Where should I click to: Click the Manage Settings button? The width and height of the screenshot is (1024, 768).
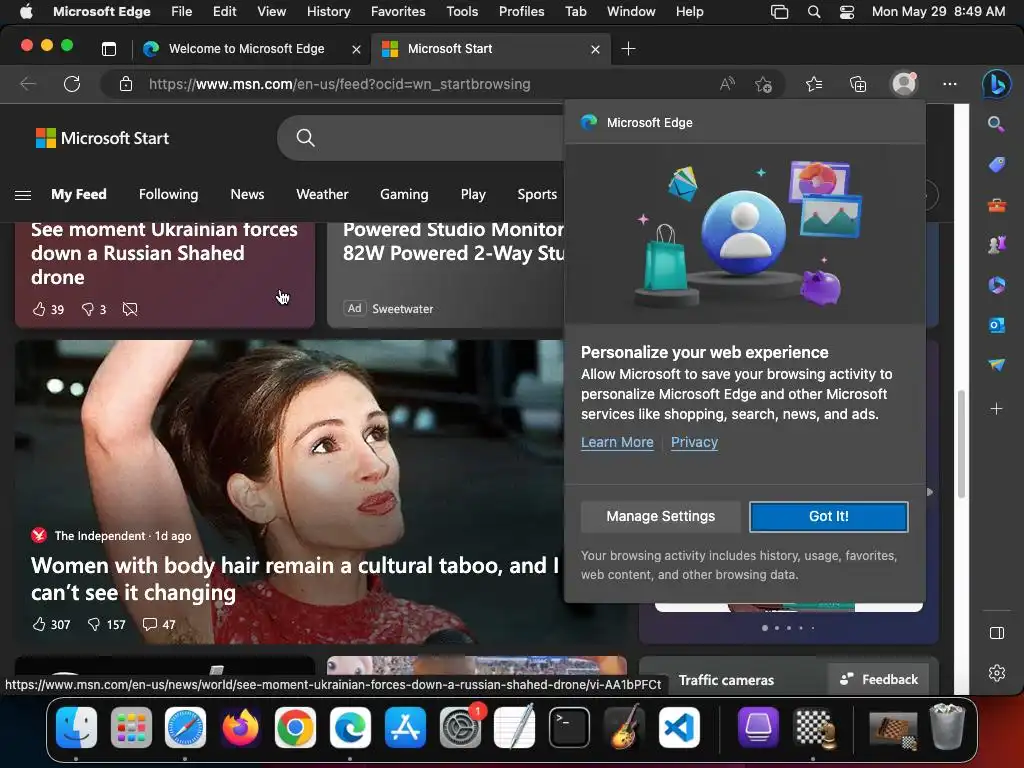click(660, 517)
